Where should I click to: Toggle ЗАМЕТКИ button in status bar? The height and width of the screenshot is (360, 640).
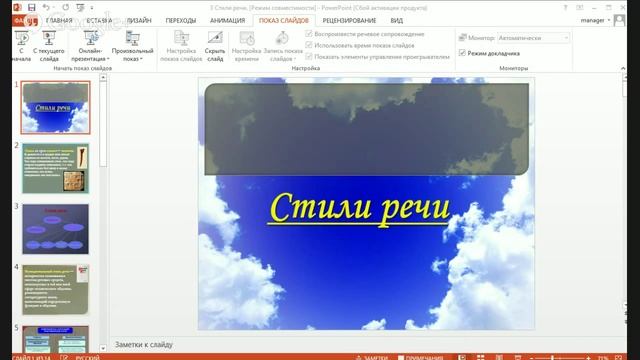[371, 358]
